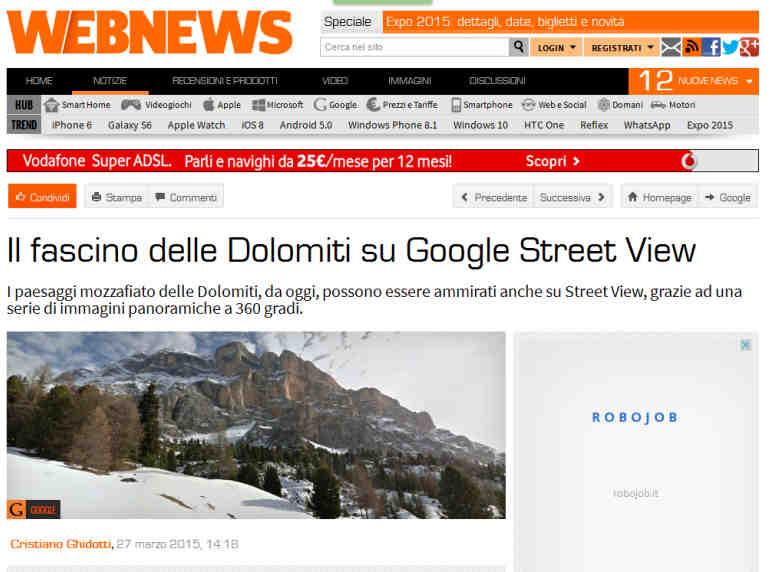Open Apple hub link
This screenshot has width=780, height=572.
(222, 105)
